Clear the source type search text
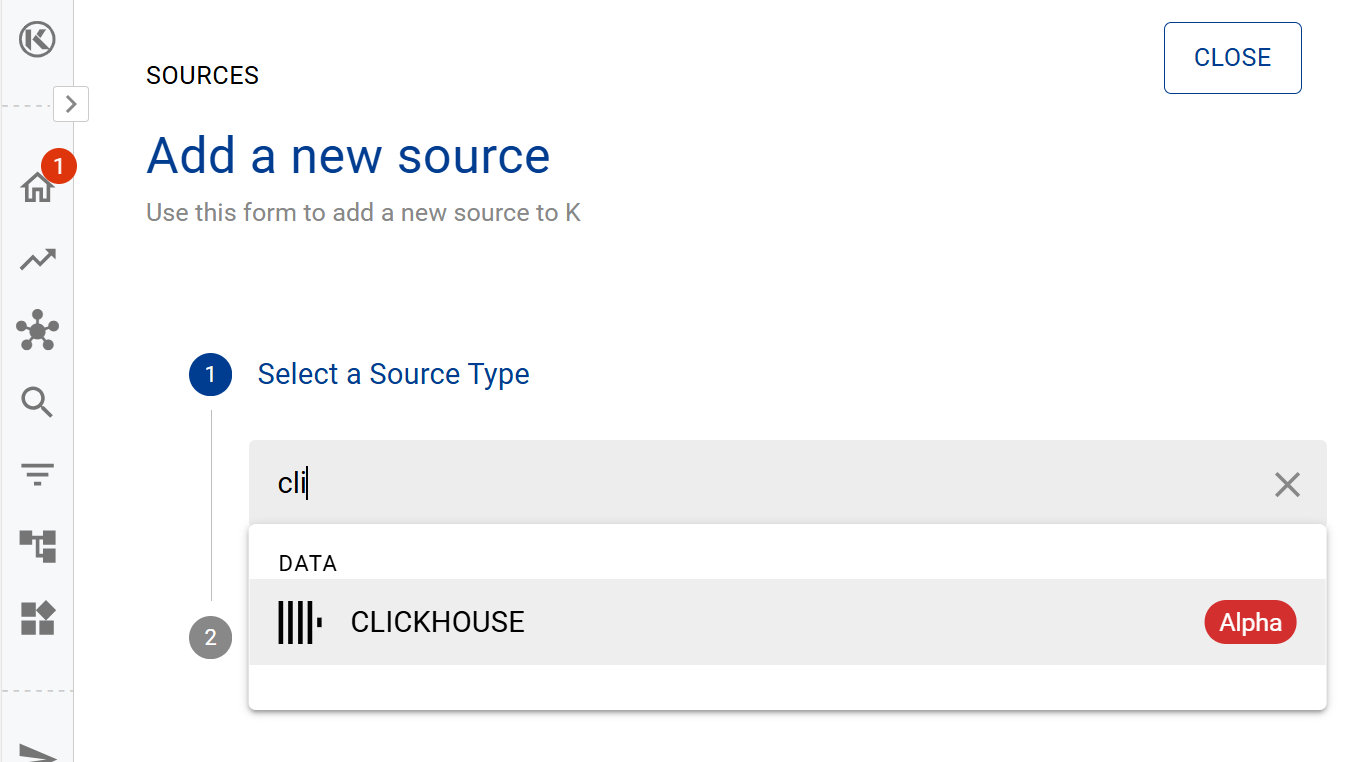The height and width of the screenshot is (762, 1360). click(1287, 485)
